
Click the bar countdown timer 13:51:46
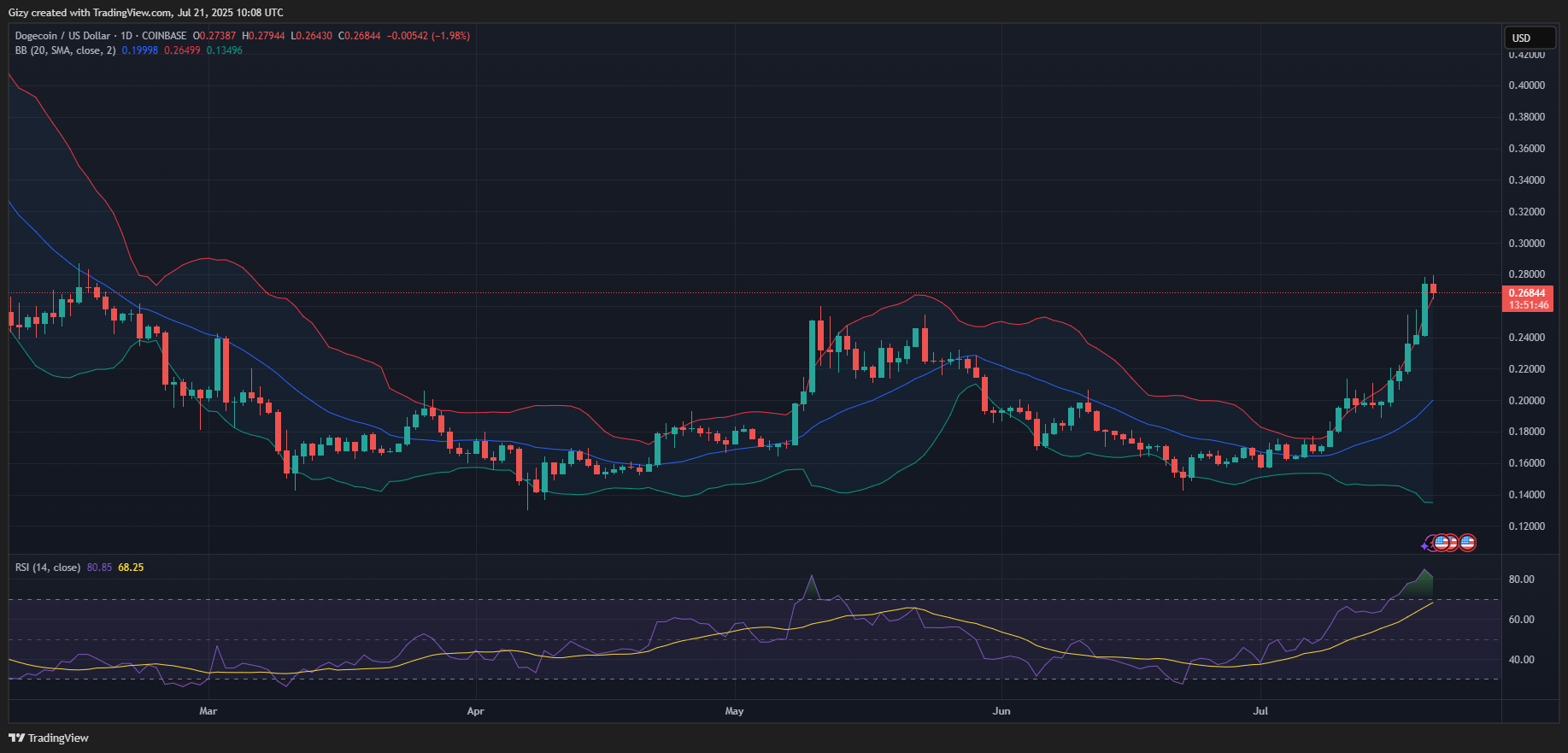tap(1529, 305)
